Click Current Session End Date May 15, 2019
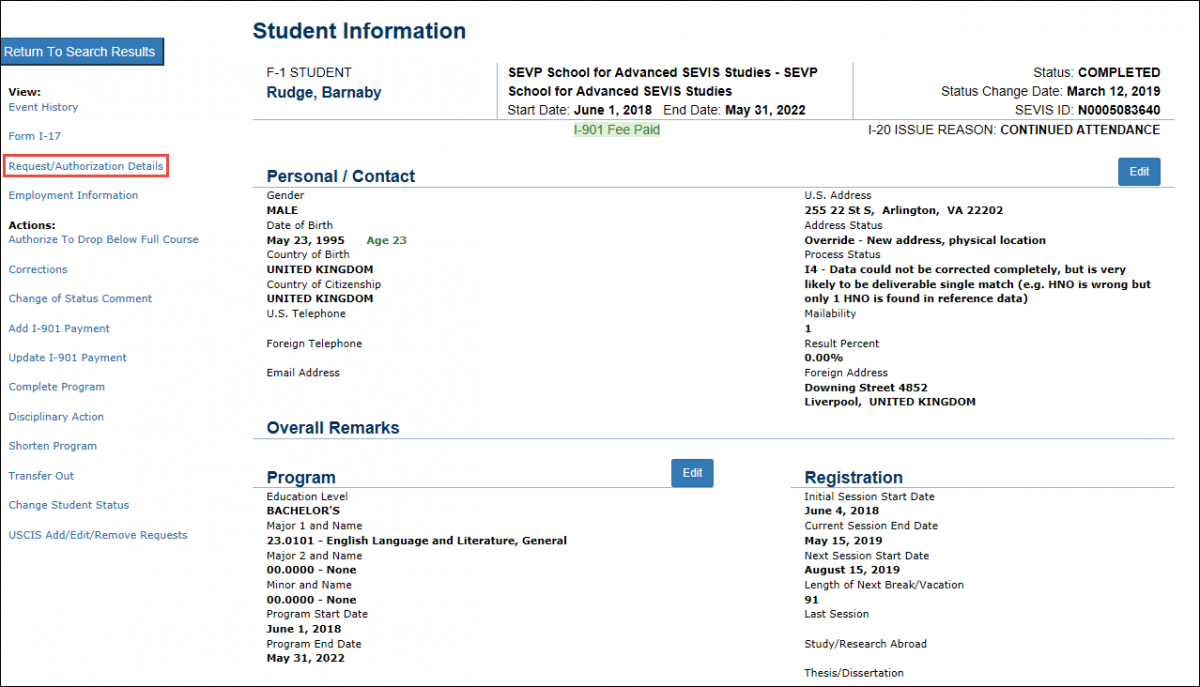1200x687 pixels. coord(843,541)
